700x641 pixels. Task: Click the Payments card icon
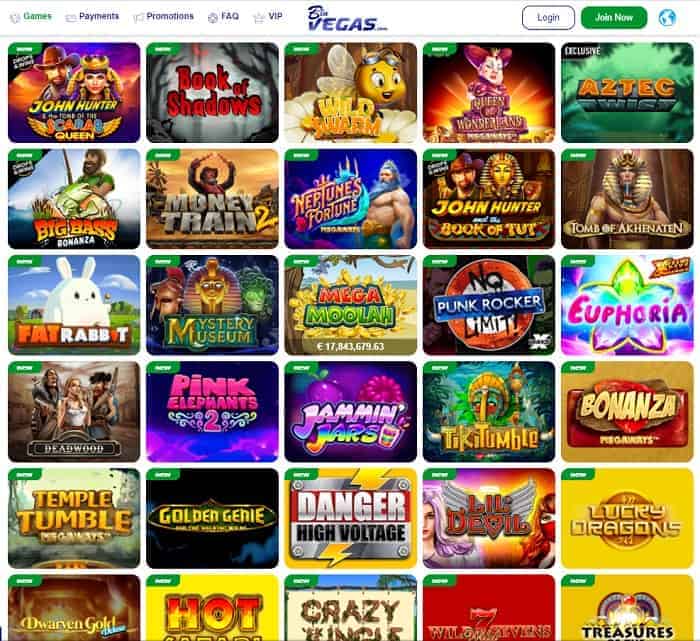71,18
